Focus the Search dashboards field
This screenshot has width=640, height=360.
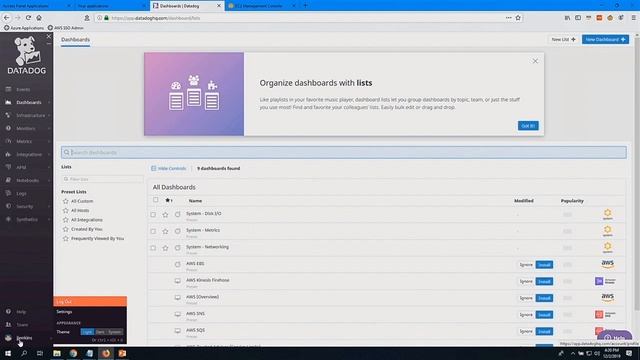click(x=344, y=152)
